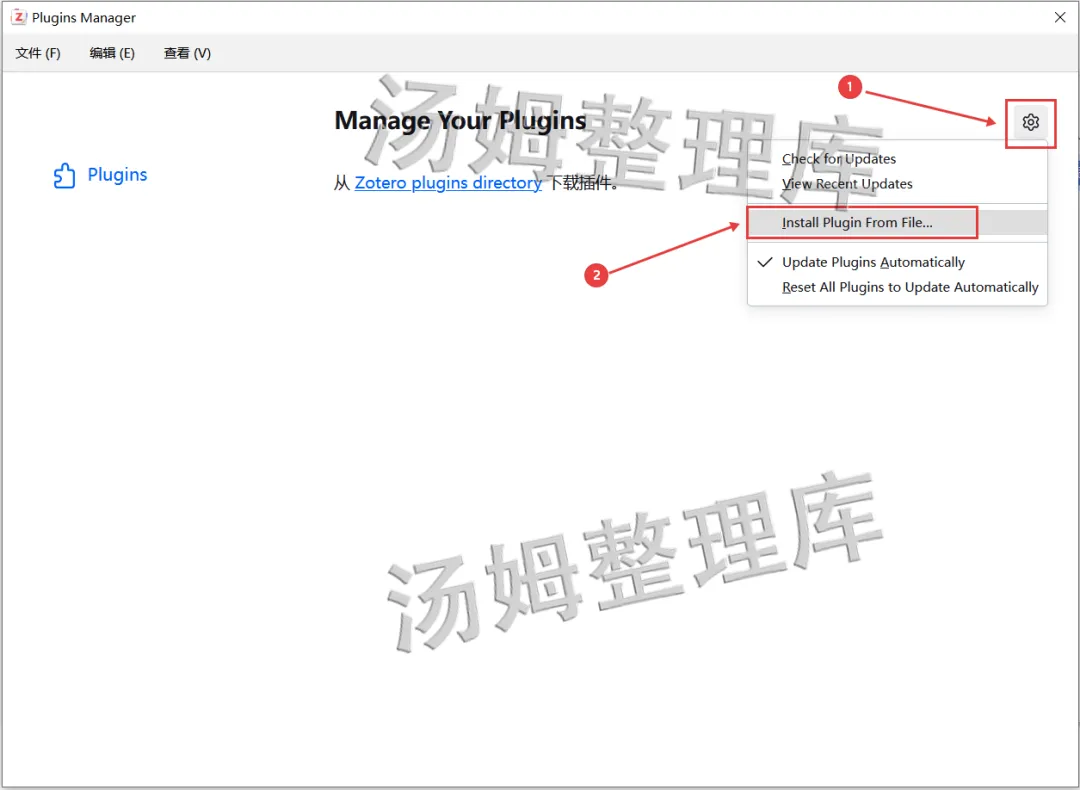Open the 文件 (F) menu
Screen dimensions: 1080x790
[38, 53]
